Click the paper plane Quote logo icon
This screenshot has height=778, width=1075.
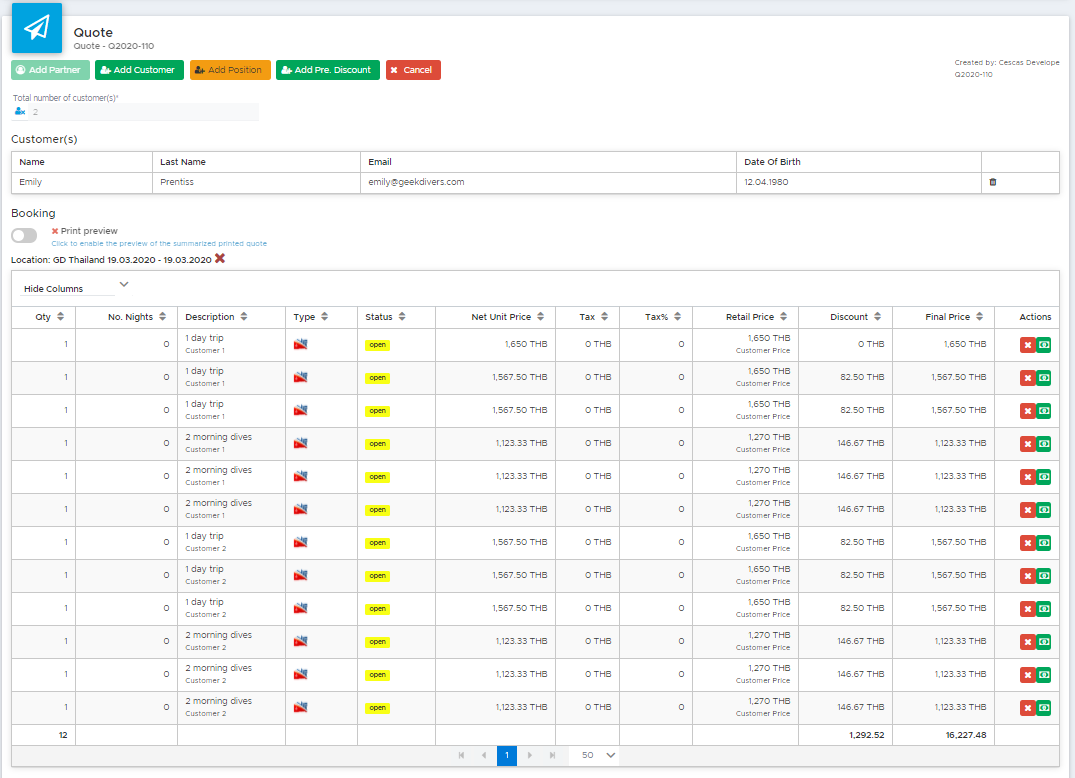pyautogui.click(x=37, y=28)
